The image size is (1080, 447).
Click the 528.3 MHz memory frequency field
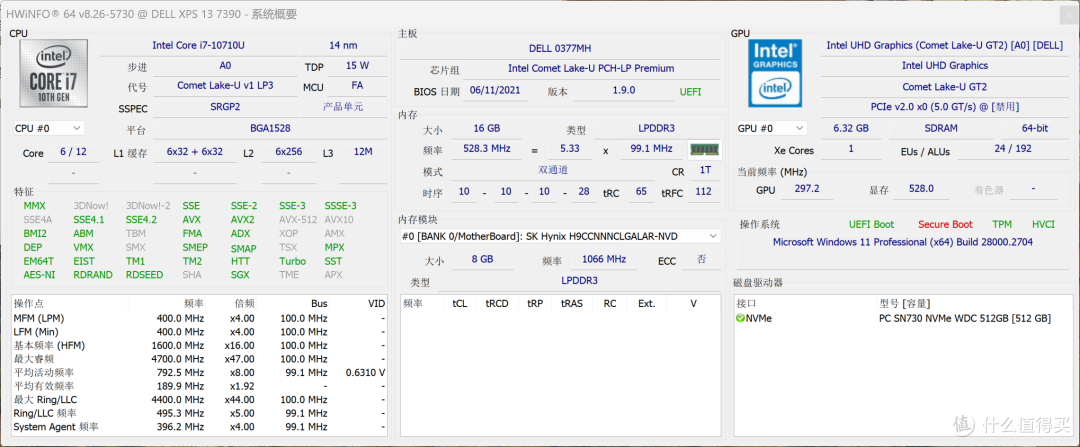tap(487, 149)
